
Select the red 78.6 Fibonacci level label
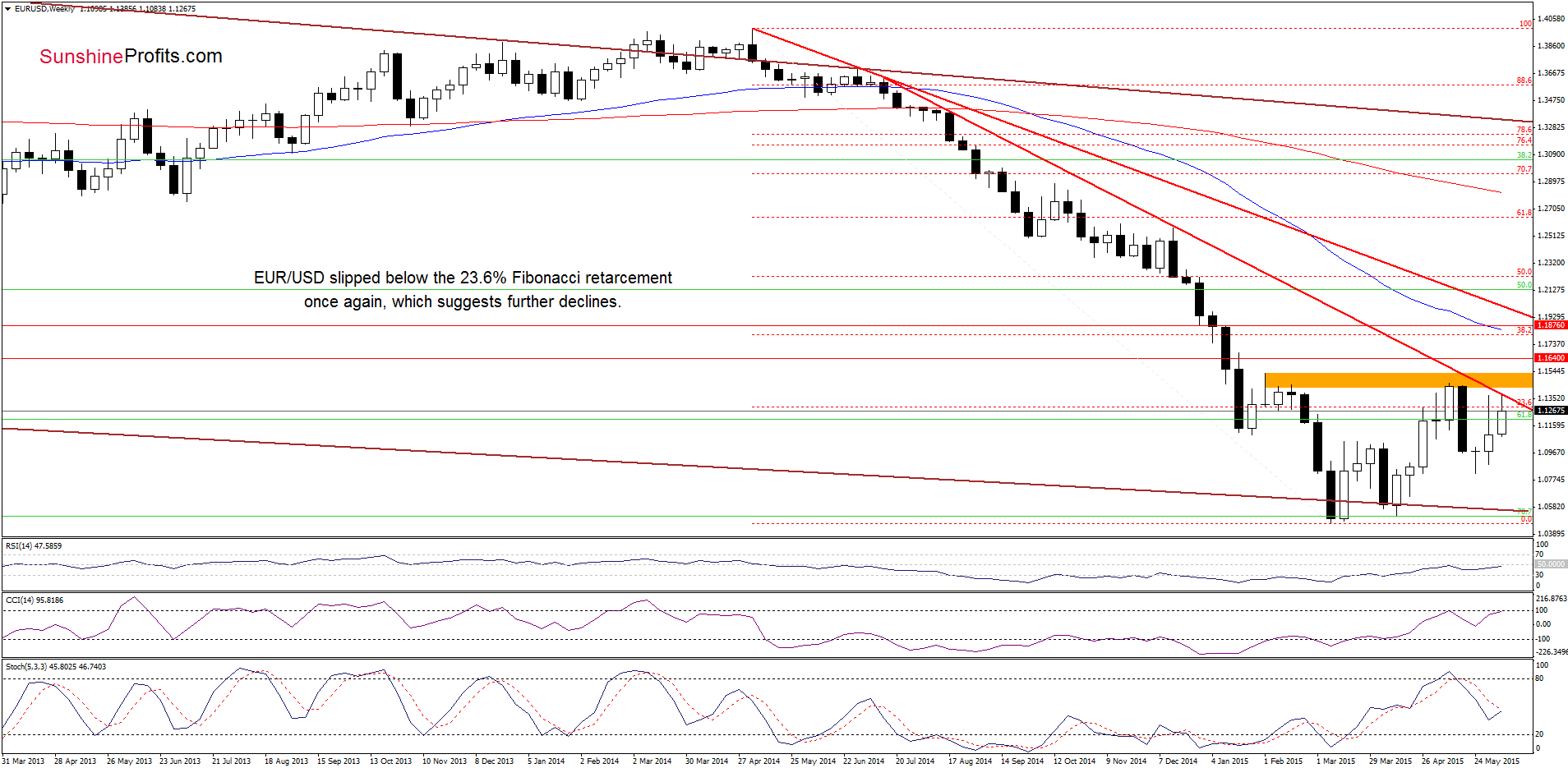[x=1524, y=130]
